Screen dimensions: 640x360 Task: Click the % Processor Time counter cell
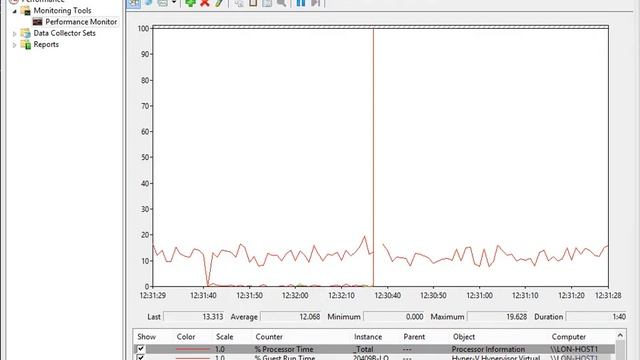[x=284, y=349]
